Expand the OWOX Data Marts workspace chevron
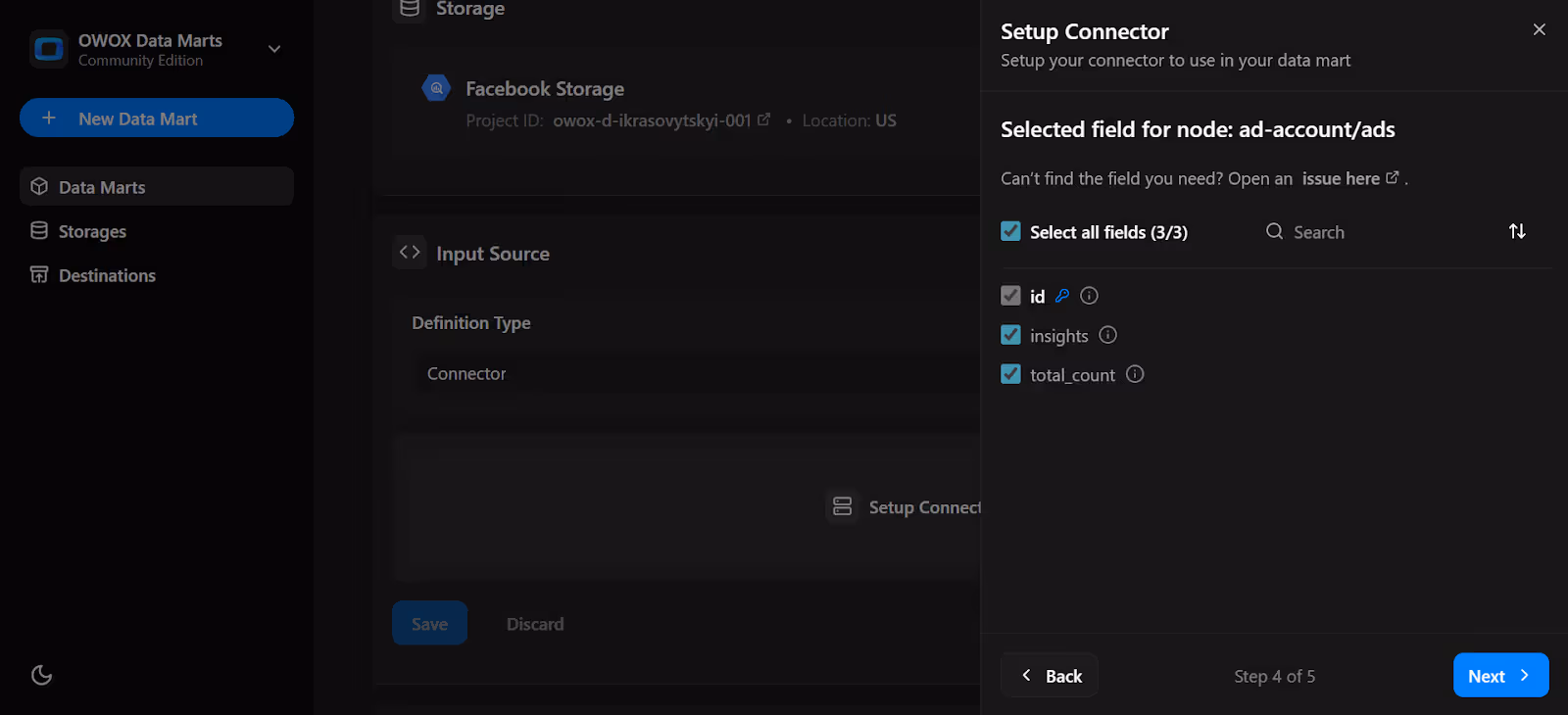Image resolution: width=1568 pixels, height=715 pixels. (274, 49)
